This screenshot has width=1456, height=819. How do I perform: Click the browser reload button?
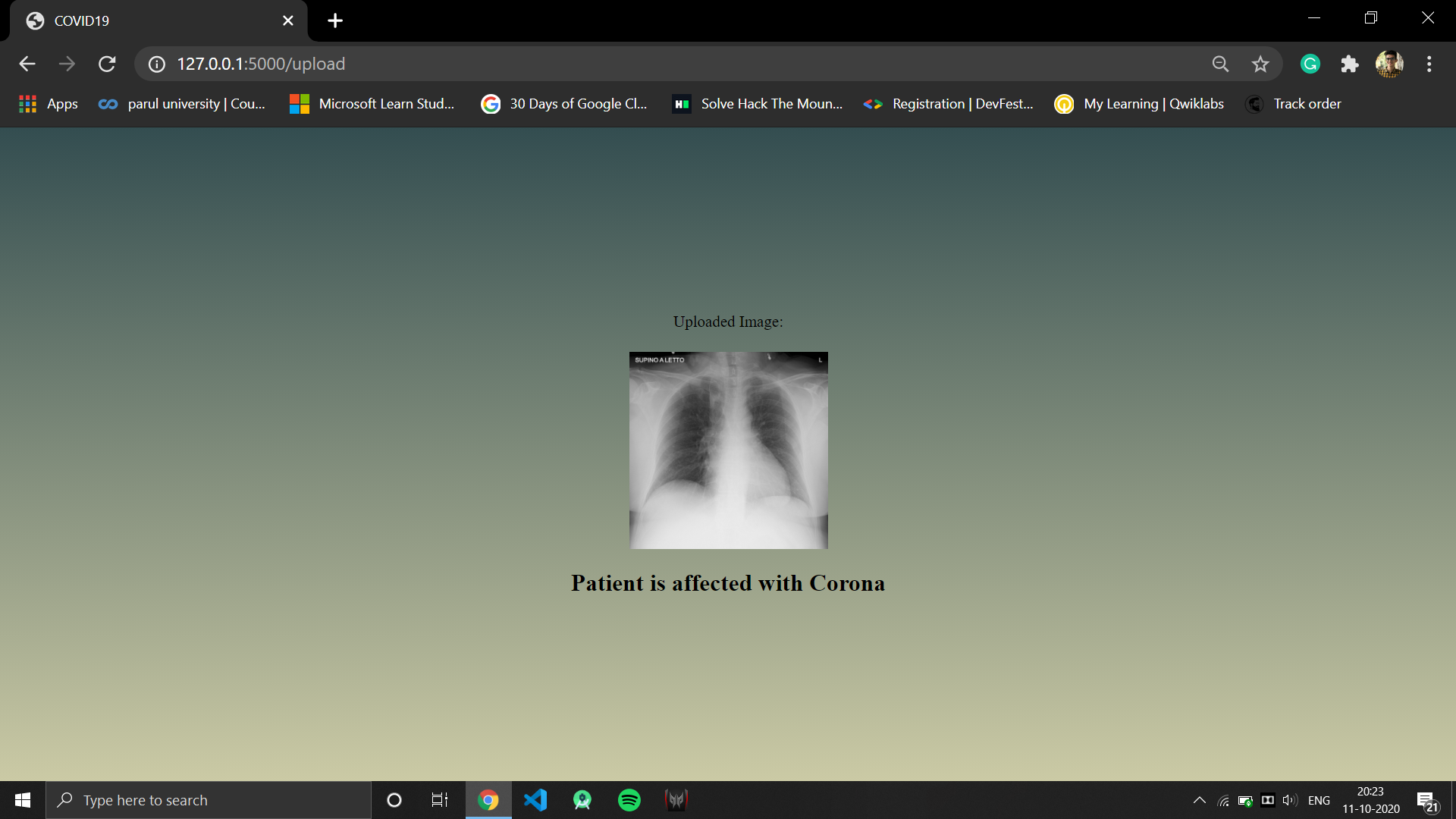pyautogui.click(x=107, y=64)
